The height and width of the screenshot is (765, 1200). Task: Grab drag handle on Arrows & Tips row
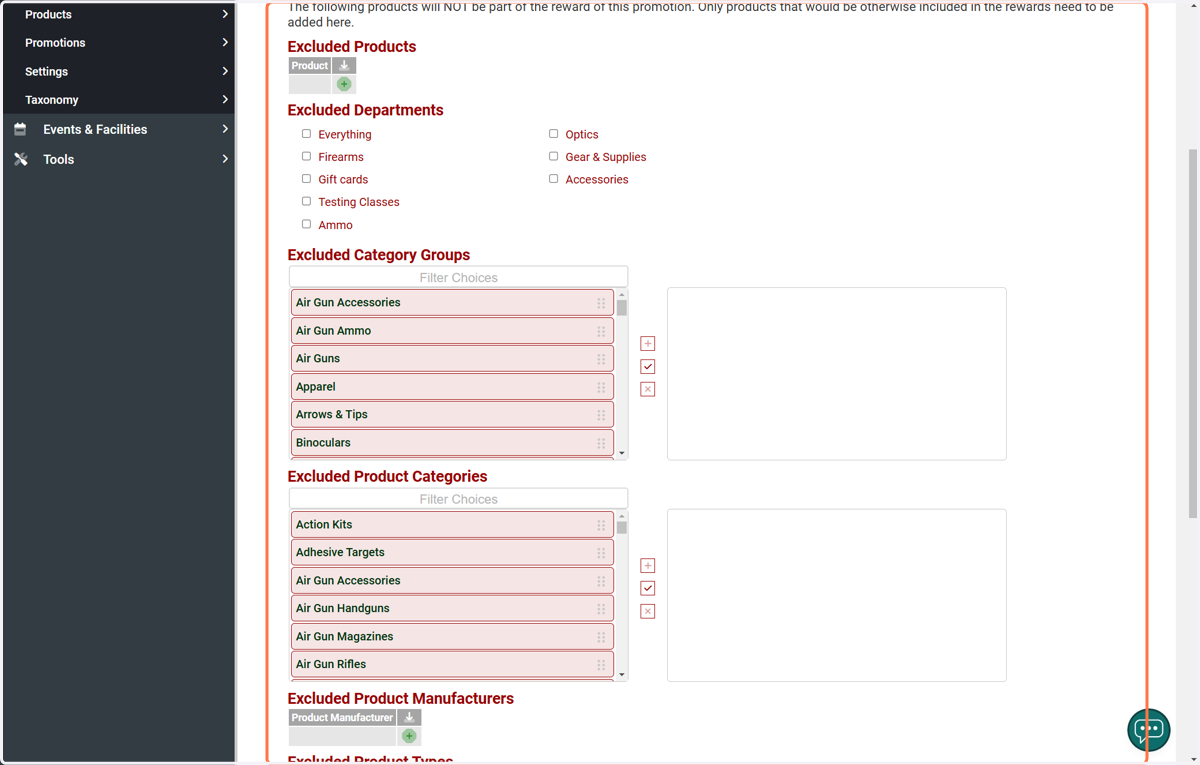pos(601,415)
